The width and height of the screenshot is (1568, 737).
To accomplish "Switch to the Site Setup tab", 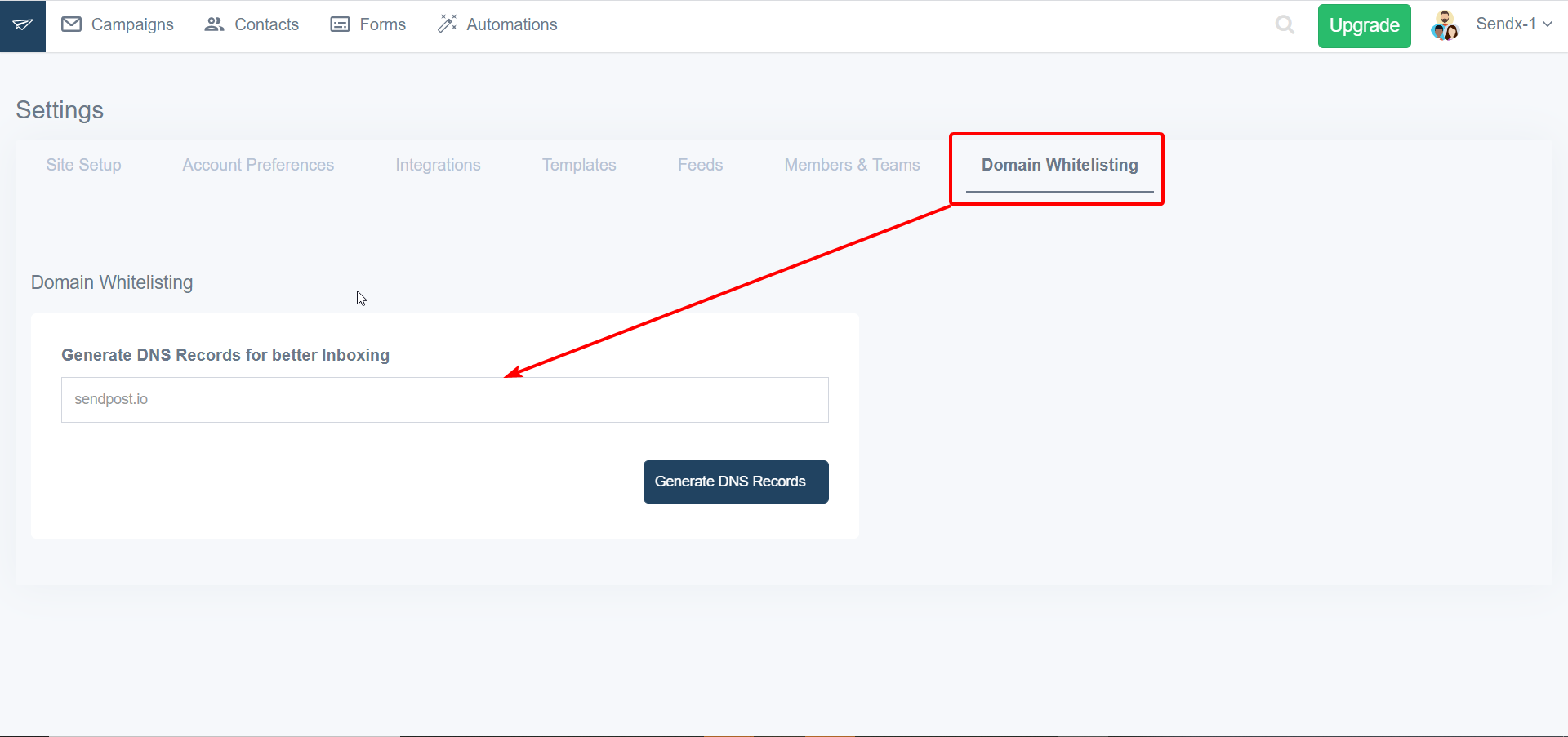I will (83, 165).
